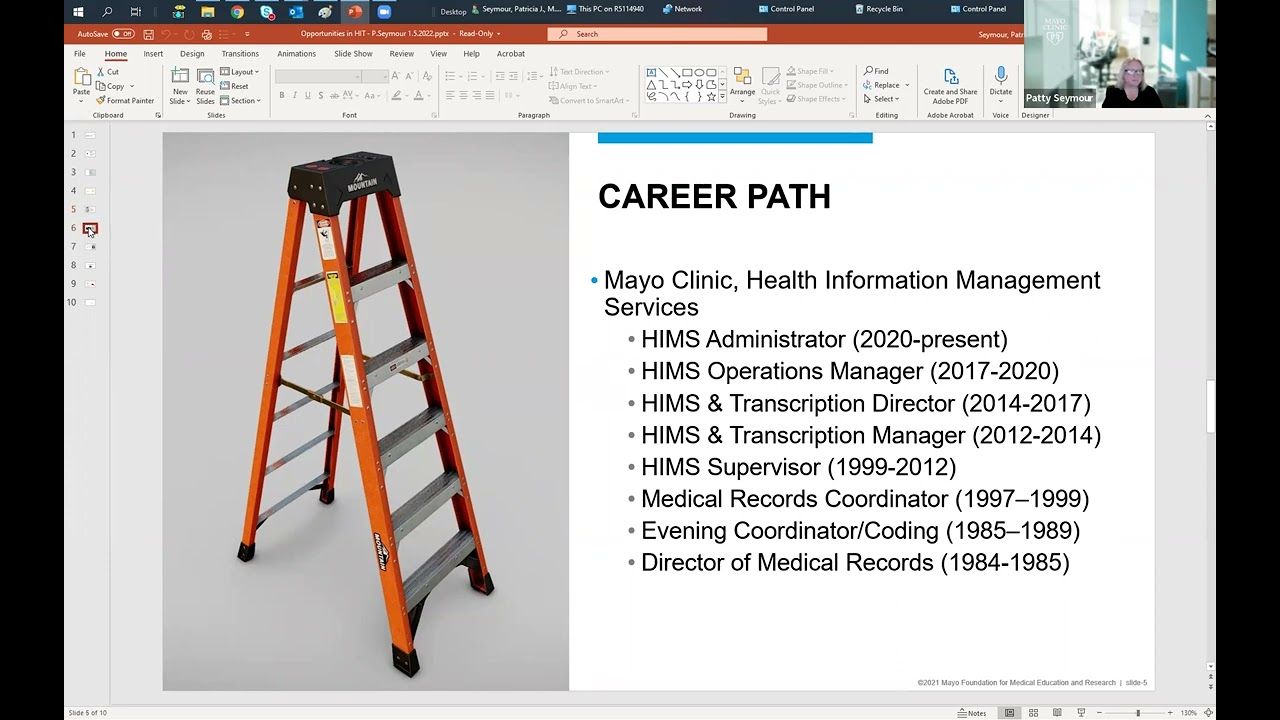Open the Windows Start menu
The width and height of the screenshot is (1280, 720).
click(79, 12)
